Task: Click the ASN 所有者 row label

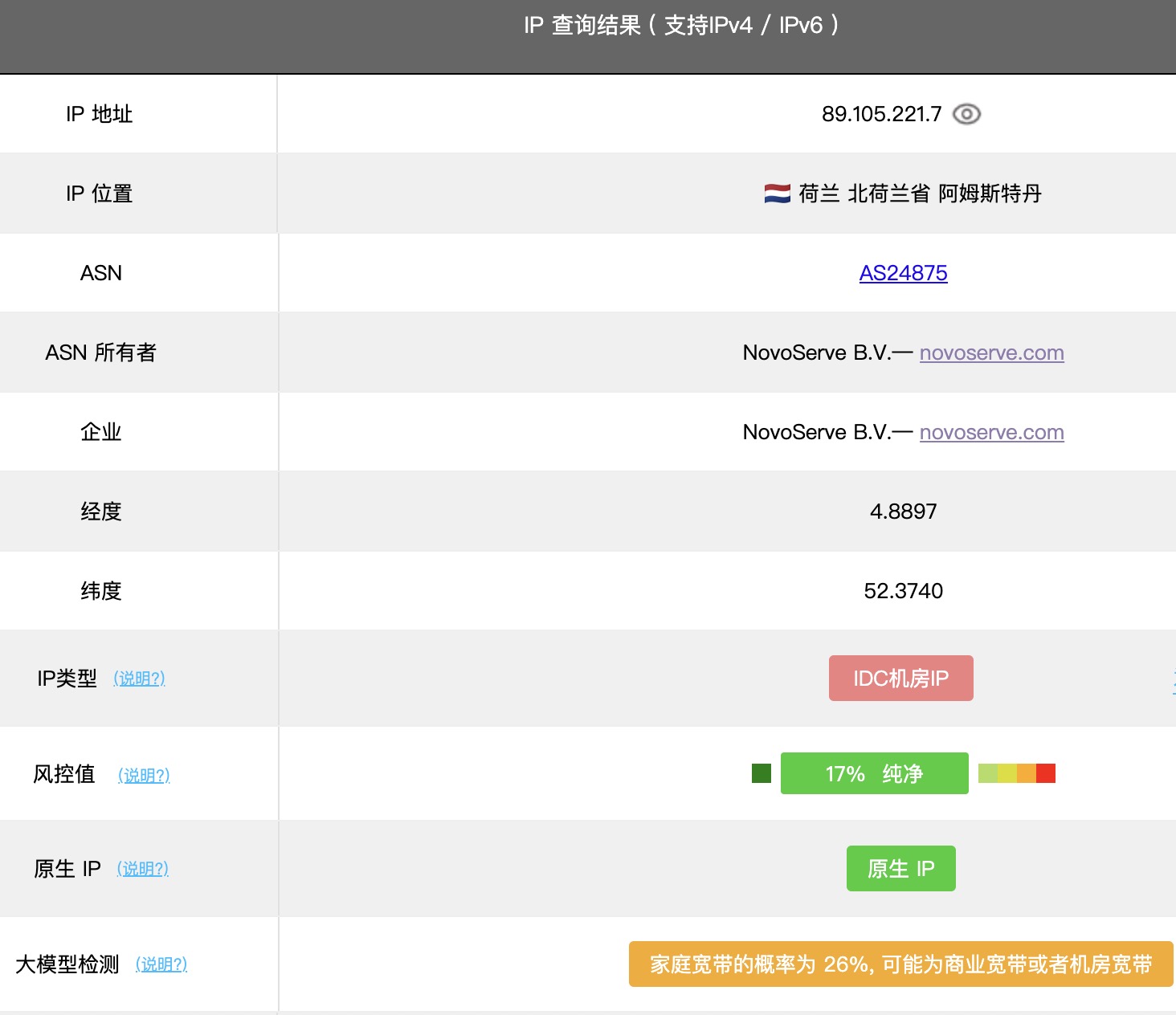Action: (101, 353)
